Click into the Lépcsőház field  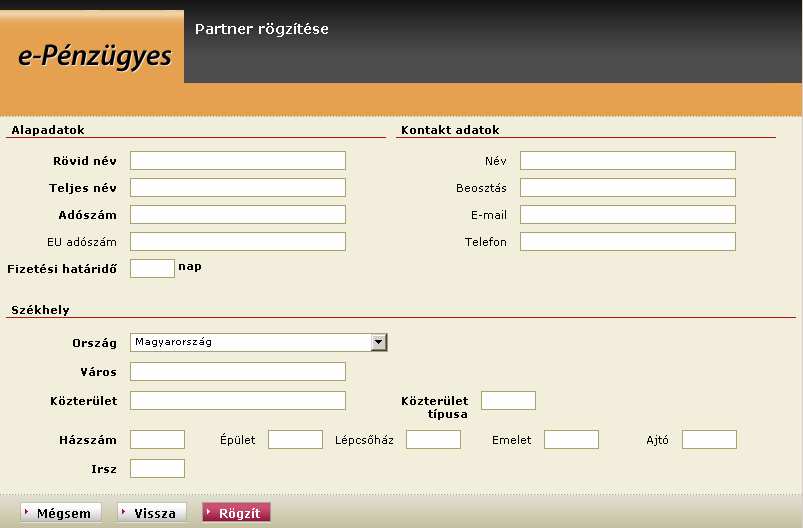433,439
